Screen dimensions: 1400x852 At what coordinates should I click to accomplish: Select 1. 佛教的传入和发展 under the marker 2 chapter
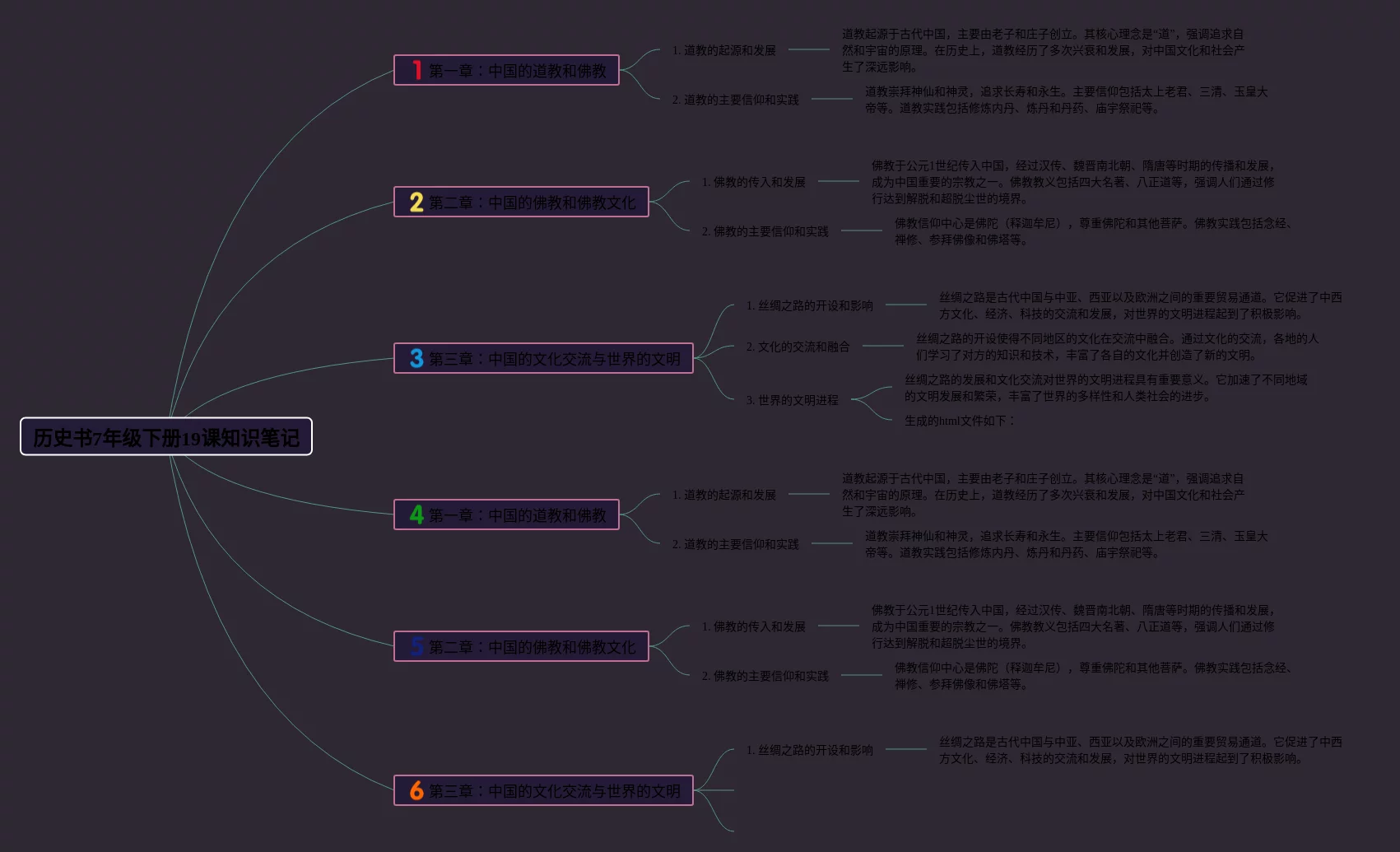pos(754,182)
